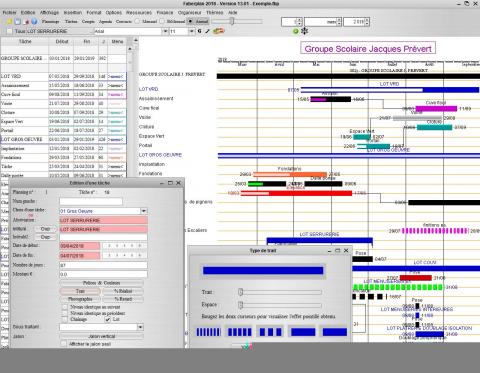This screenshot has height=373, width=480.
Task: Click the black snowflake icon below date fields
Action: click(x=304, y=31)
